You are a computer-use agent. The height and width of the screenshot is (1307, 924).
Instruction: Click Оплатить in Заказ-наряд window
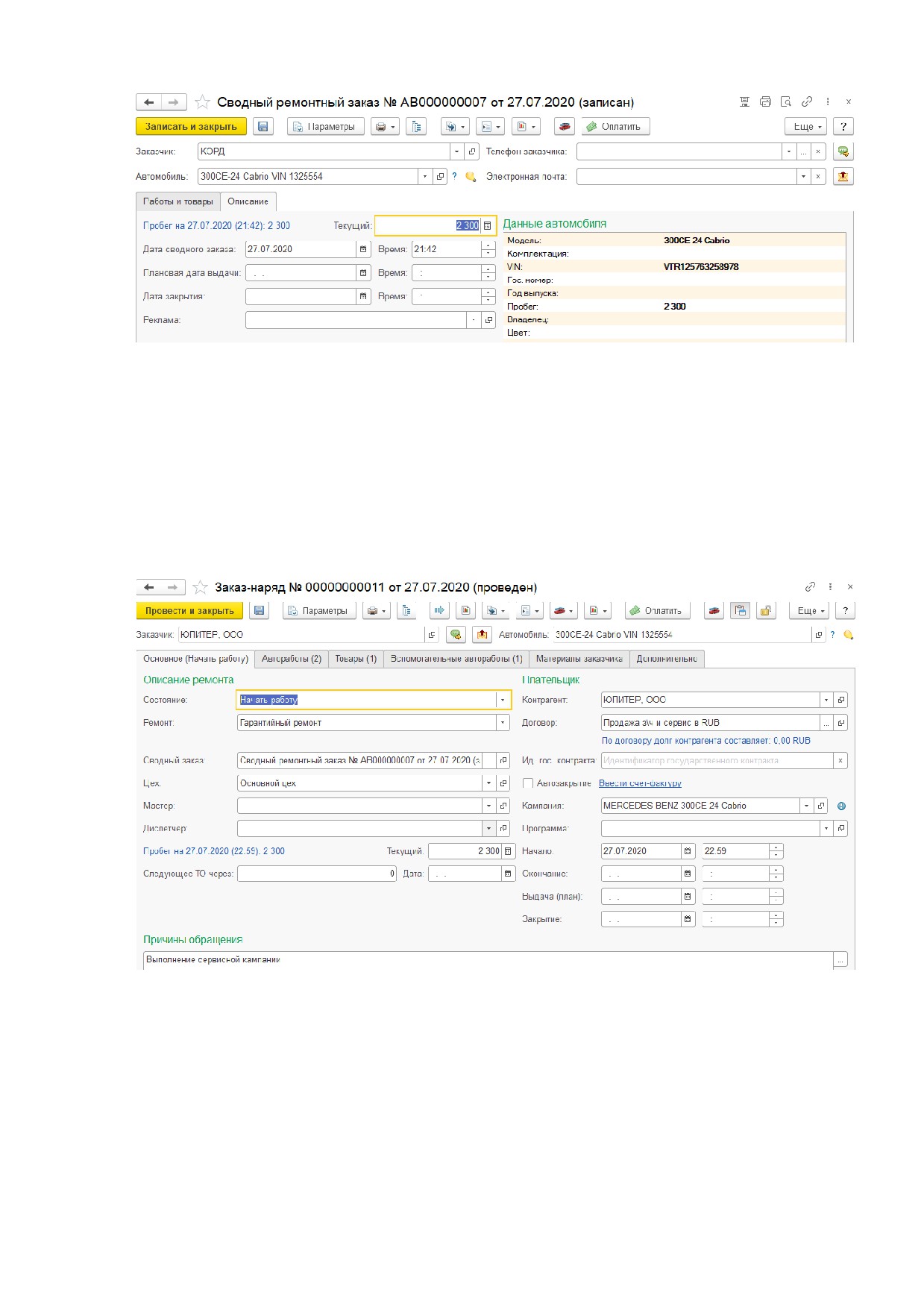[657, 611]
